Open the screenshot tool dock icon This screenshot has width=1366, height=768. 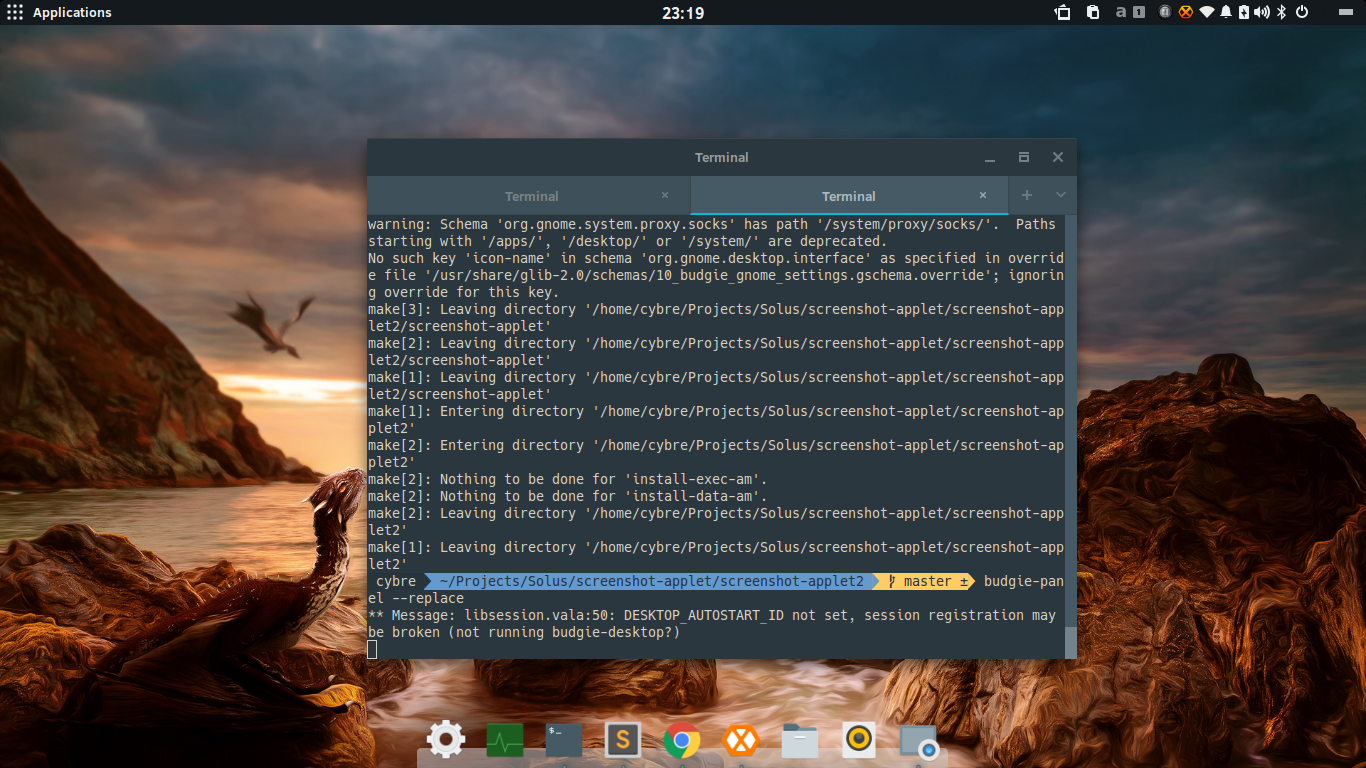[918, 741]
